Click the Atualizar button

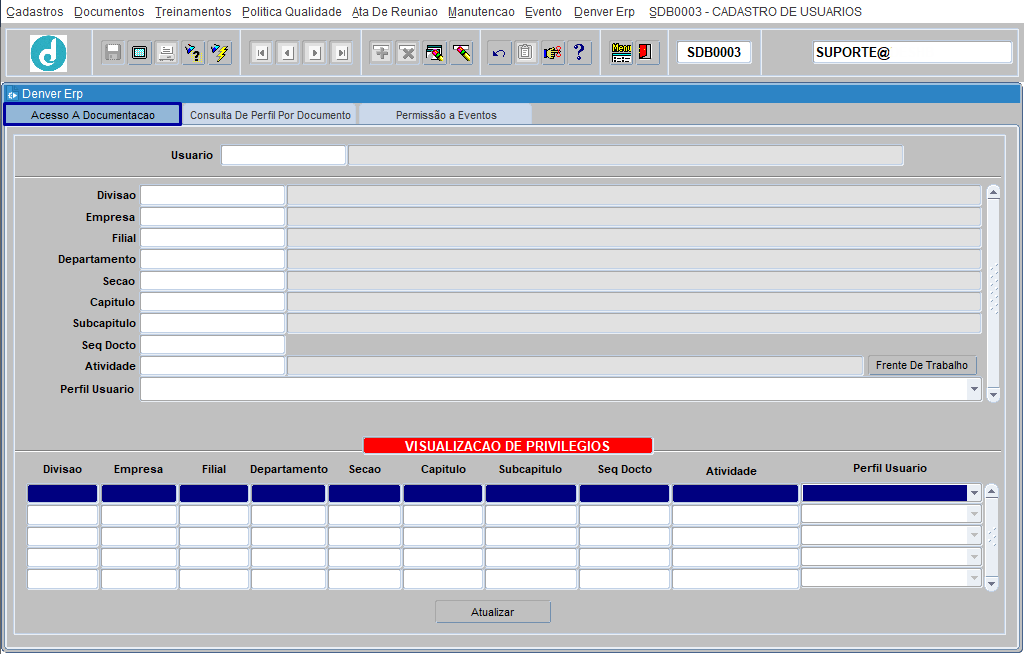pos(492,612)
